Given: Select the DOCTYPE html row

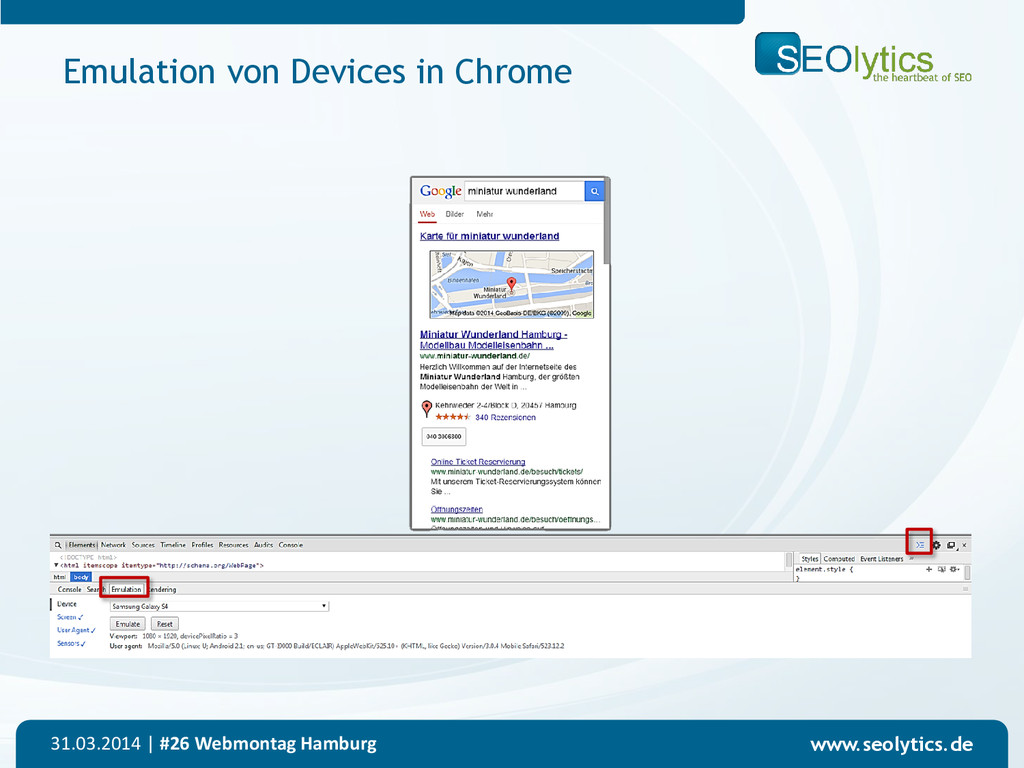Looking at the screenshot, I should coord(88,558).
